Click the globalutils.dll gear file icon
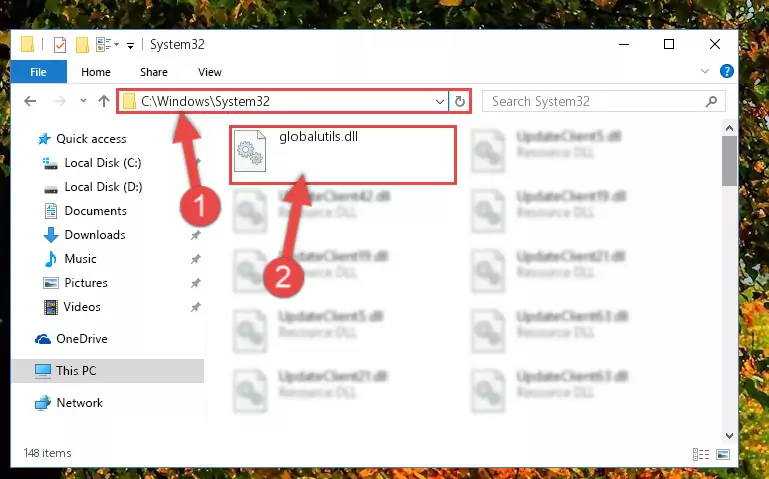Image resolution: width=769 pixels, height=479 pixels. 250,151
